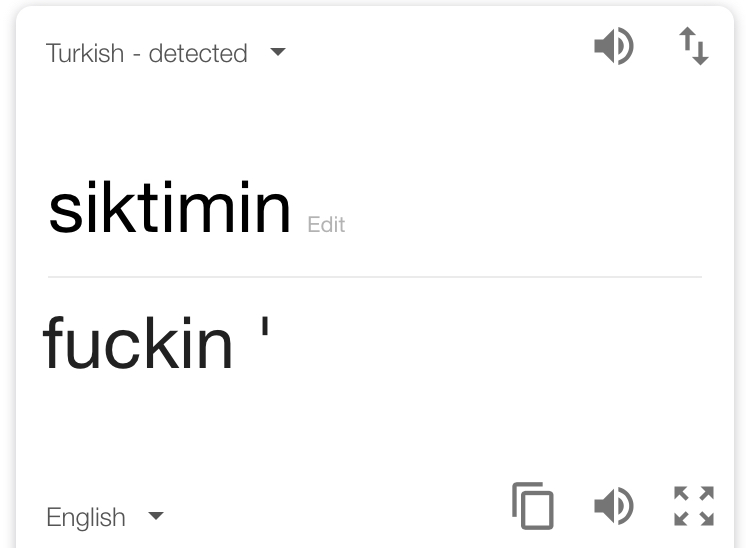The width and height of the screenshot is (746, 548).
Task: Select the translated English output text
Action: tap(156, 342)
